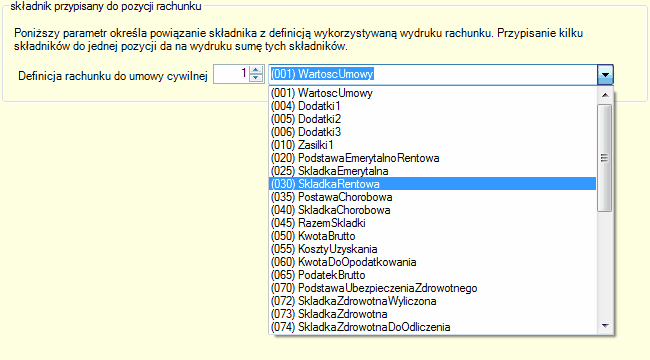Select the highlighted (030) SkladkaRentowa entry
650x360 pixels.
point(432,184)
